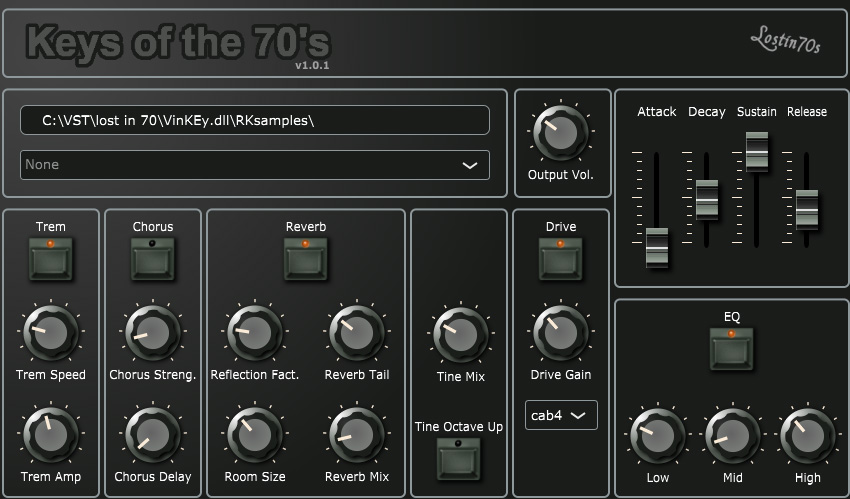Enable Tine Octave Up switch
This screenshot has height=499, width=850.
coord(459,459)
